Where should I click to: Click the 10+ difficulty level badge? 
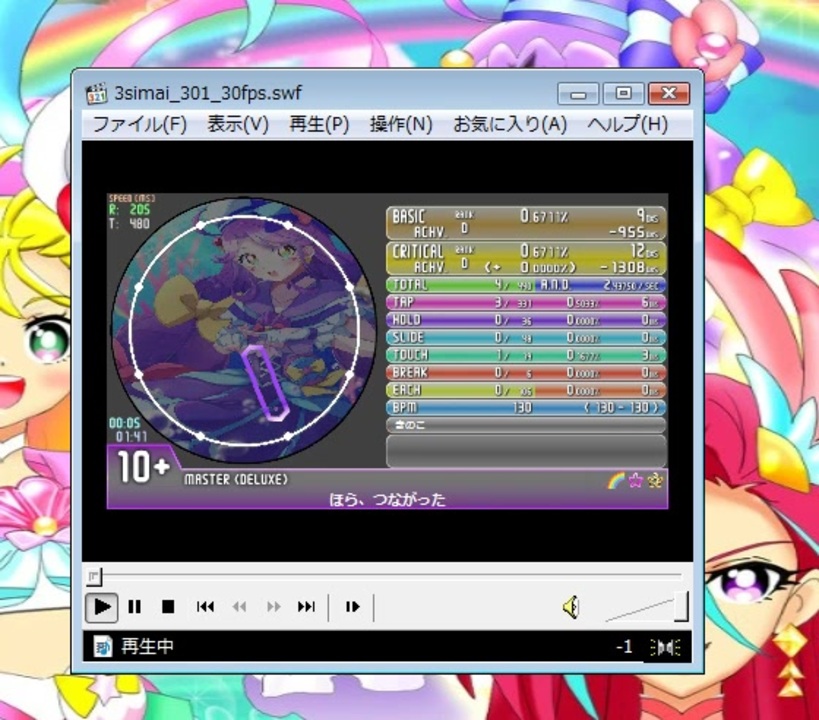pyautogui.click(x=143, y=466)
